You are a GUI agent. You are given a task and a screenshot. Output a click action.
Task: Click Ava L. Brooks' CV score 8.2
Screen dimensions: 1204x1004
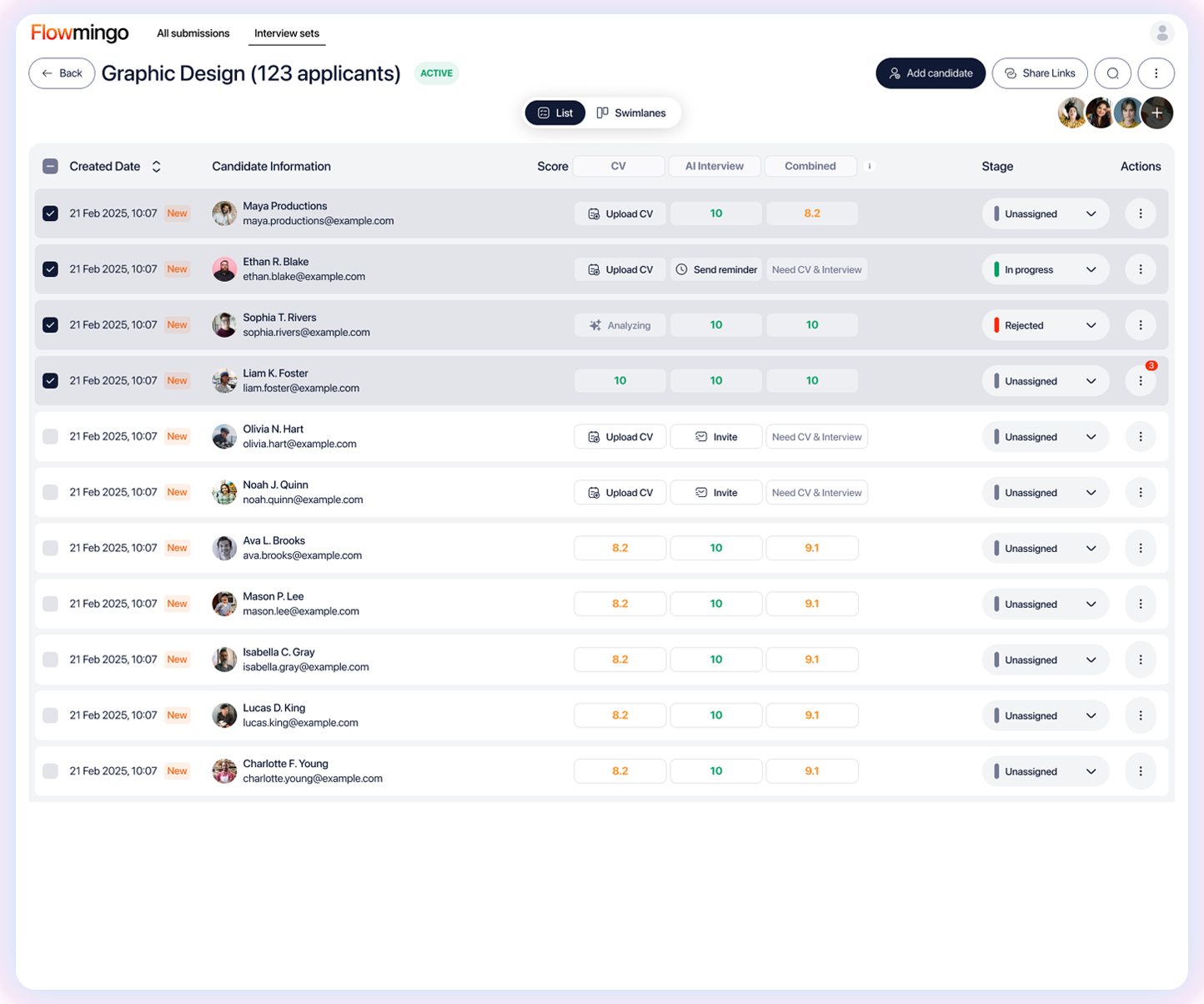click(620, 548)
